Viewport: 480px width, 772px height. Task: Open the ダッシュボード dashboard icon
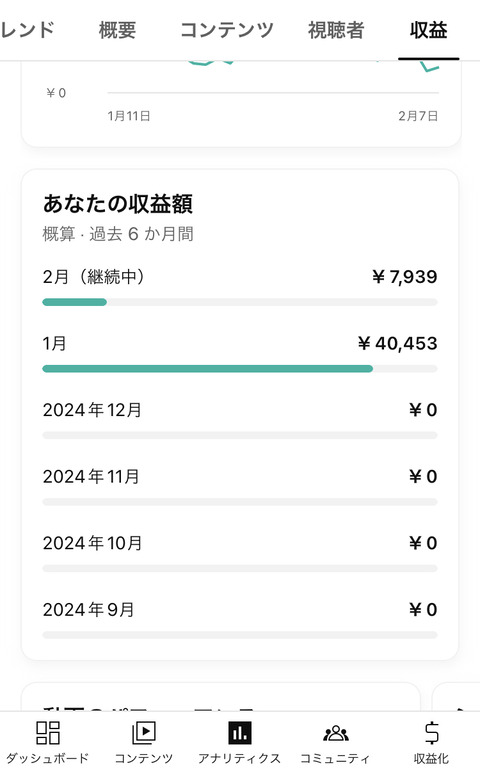pyautogui.click(x=48, y=733)
